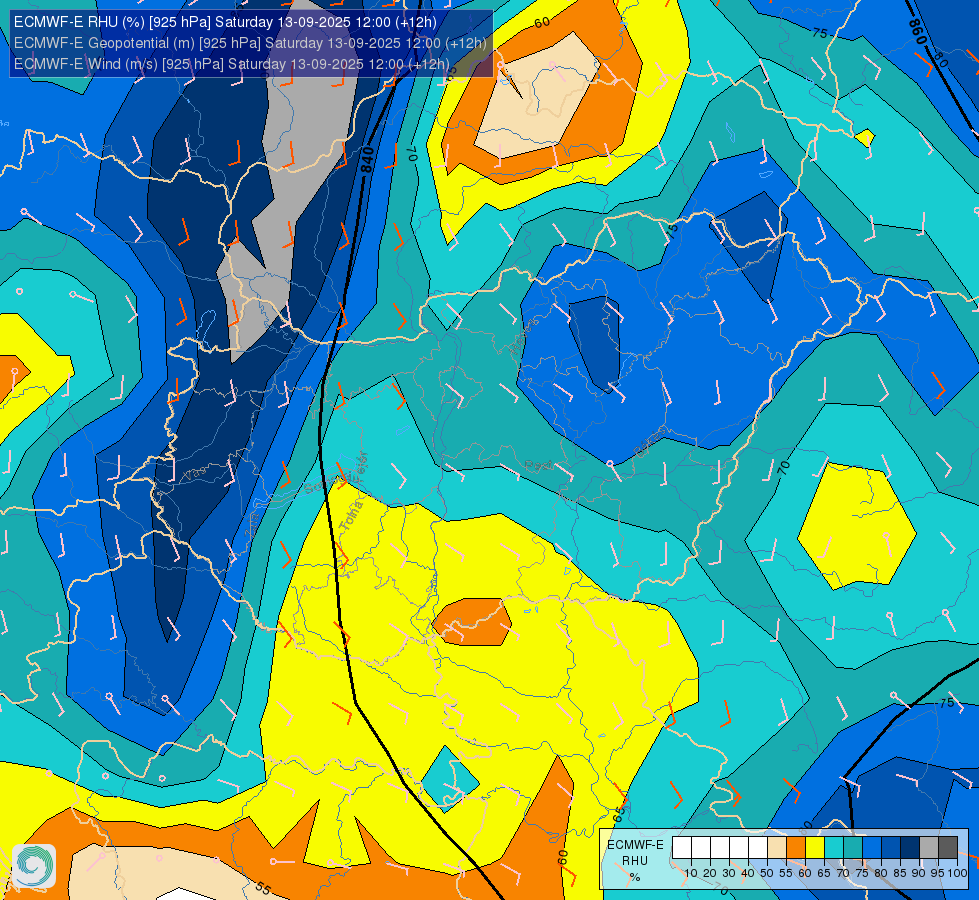Click the 860 geopotential contour label
Image resolution: width=979 pixels, height=900 pixels.
point(917,32)
